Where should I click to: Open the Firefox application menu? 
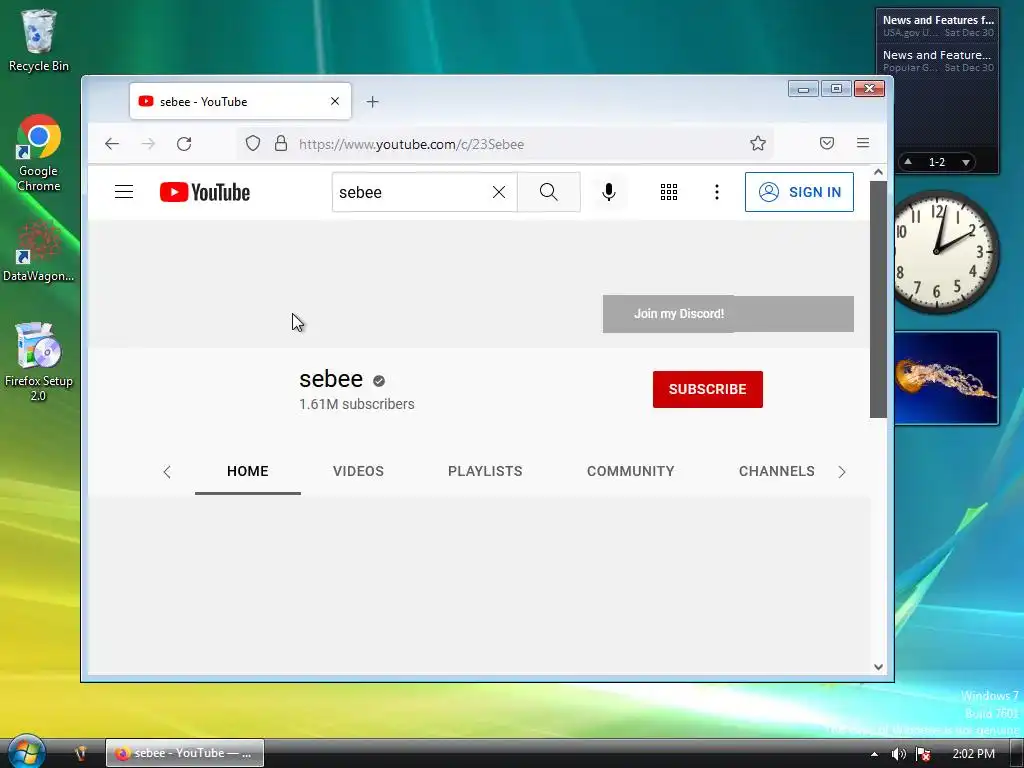[863, 143]
